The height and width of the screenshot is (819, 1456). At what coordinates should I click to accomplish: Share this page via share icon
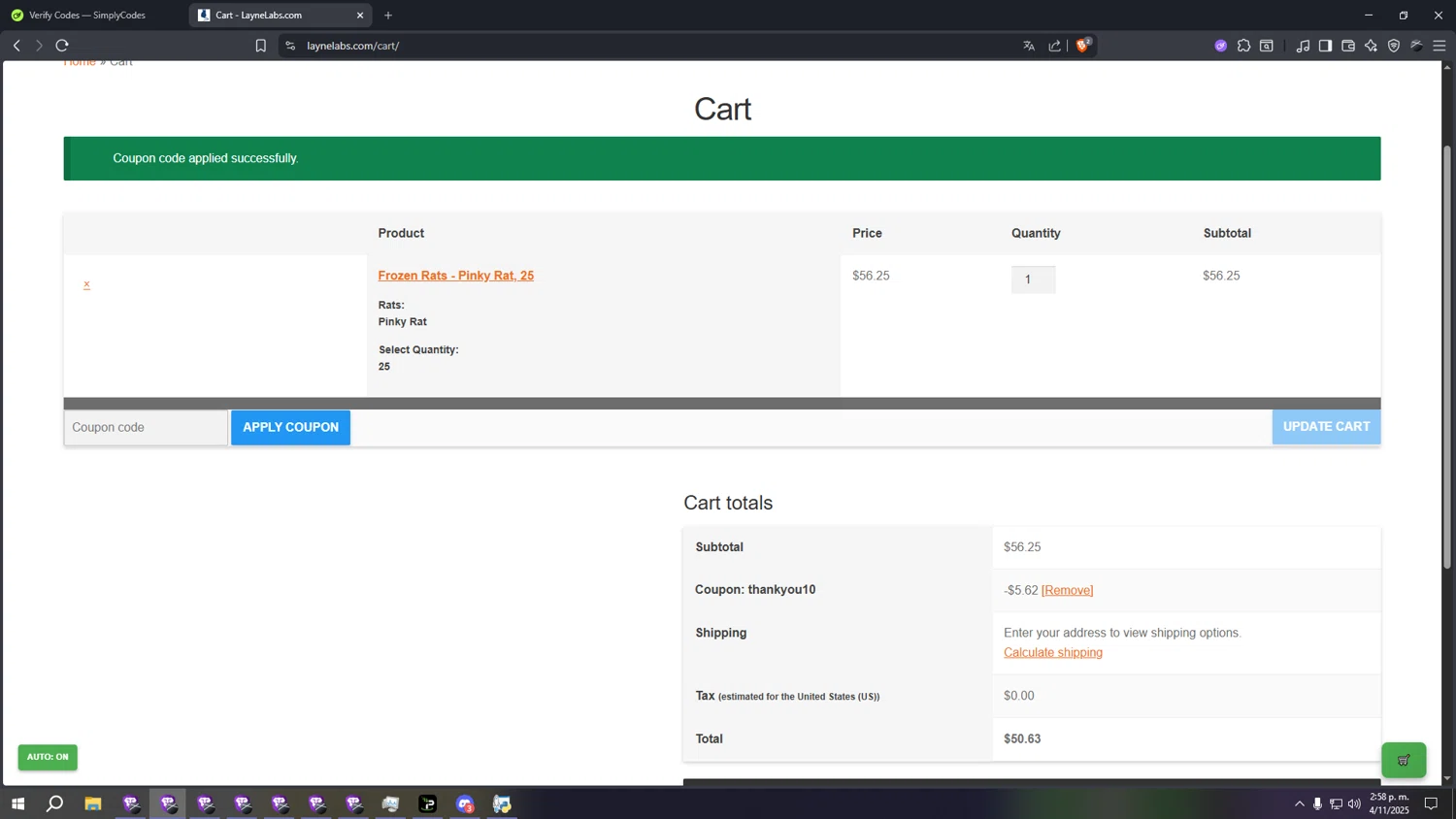[x=1055, y=46]
